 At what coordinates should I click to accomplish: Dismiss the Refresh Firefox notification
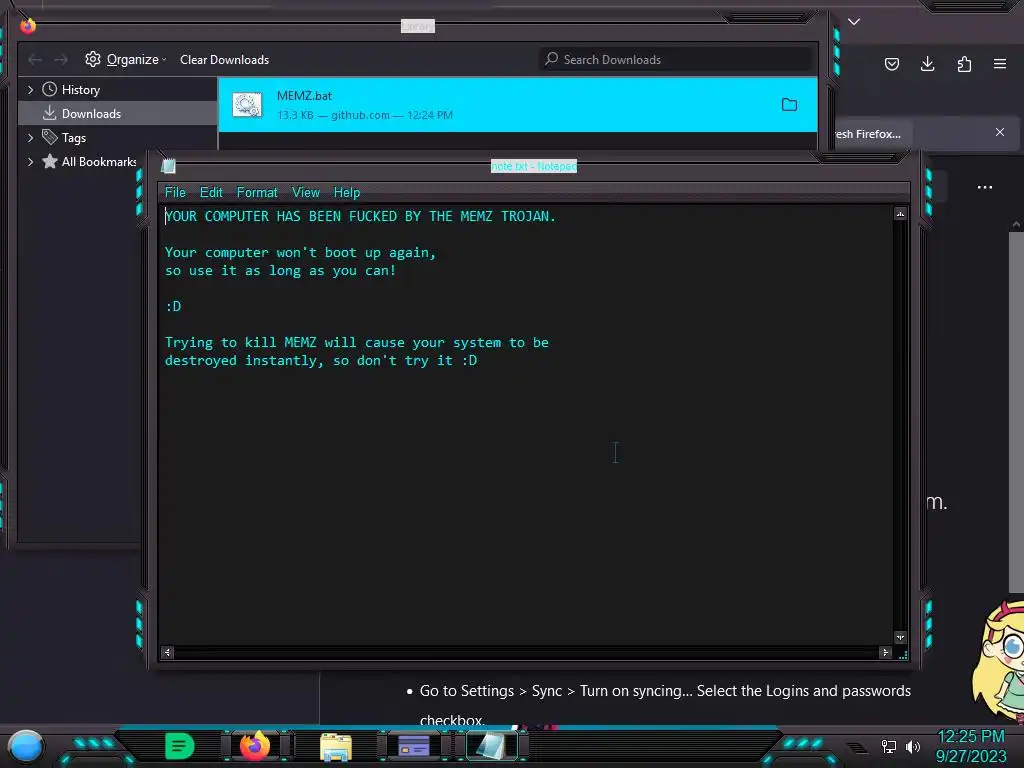tap(1000, 132)
